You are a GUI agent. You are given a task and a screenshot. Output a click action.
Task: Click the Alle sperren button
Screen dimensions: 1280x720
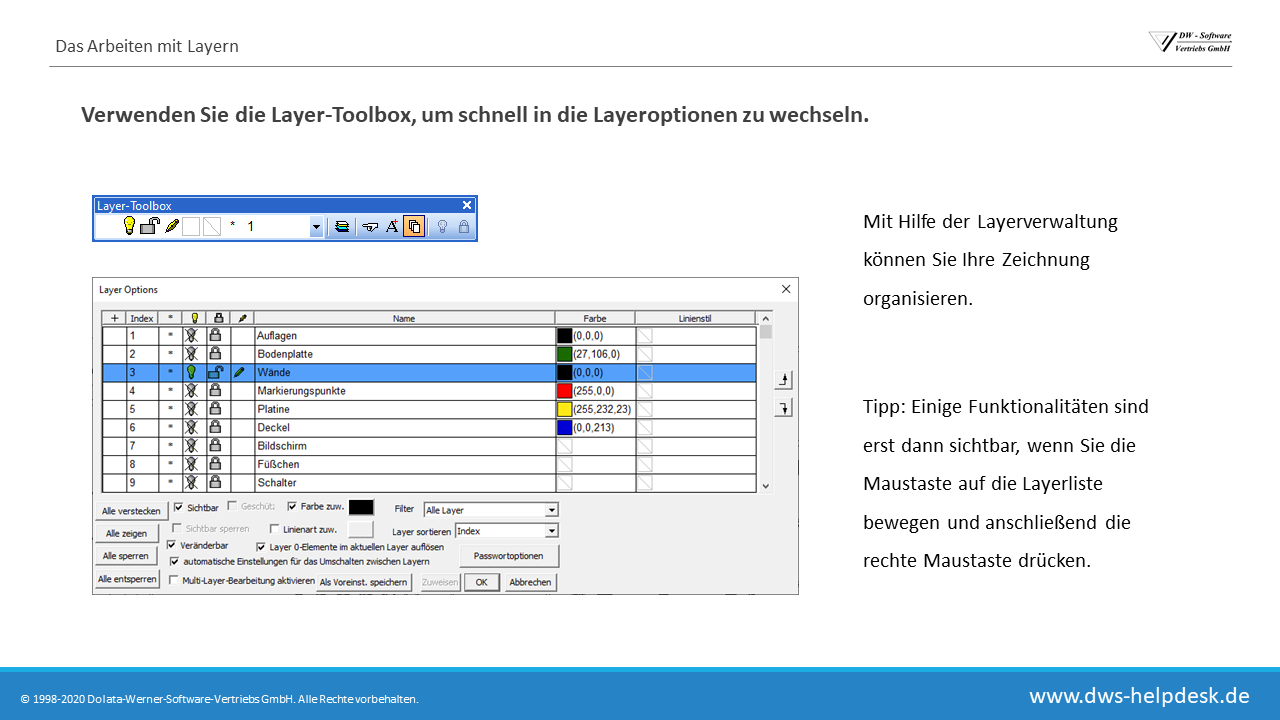pos(127,556)
